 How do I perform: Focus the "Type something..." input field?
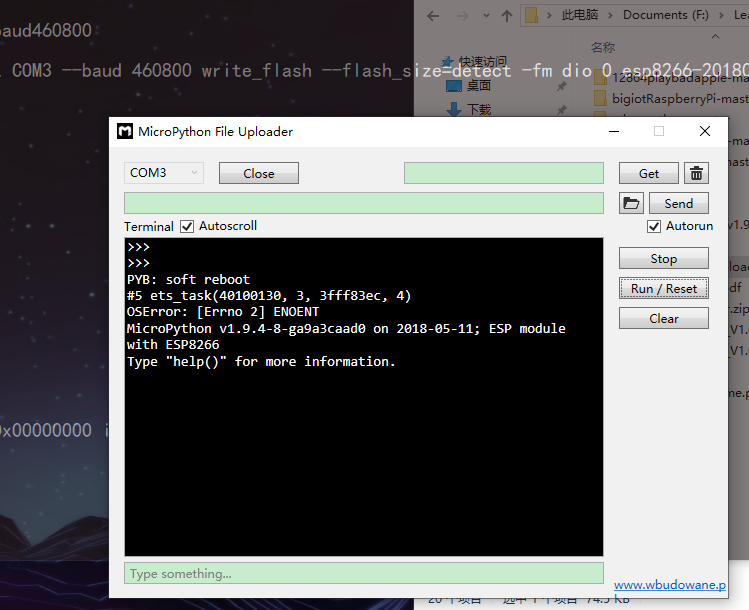point(364,573)
